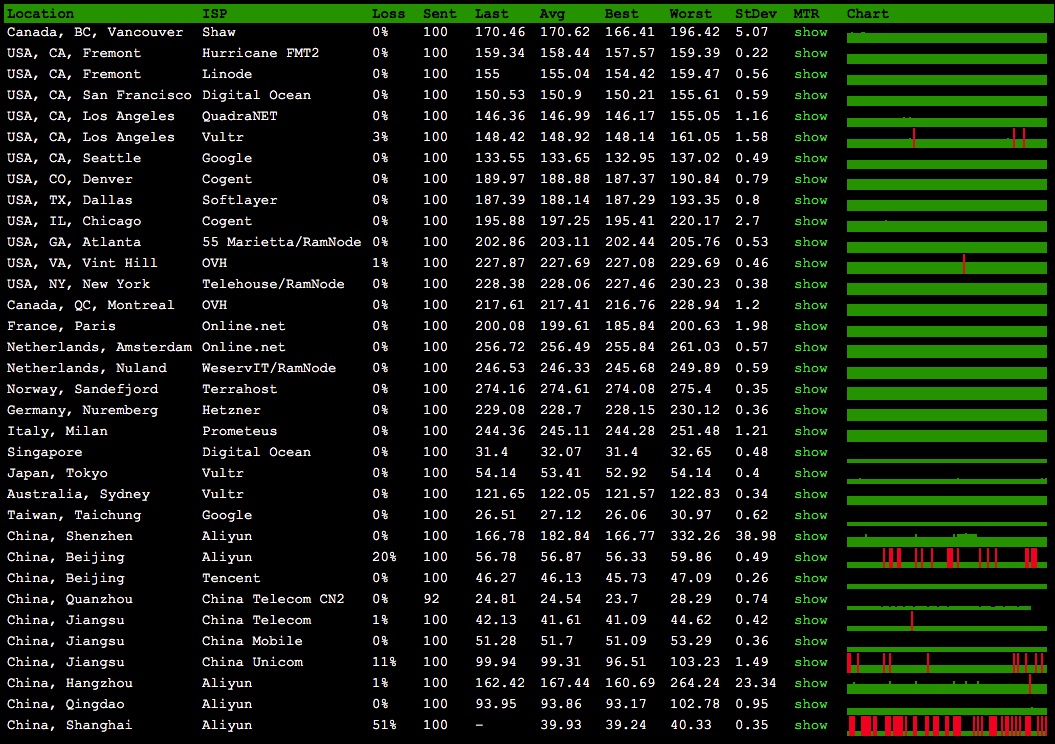Show MTR for Hurricane FMT2 Fremont

click(810, 52)
